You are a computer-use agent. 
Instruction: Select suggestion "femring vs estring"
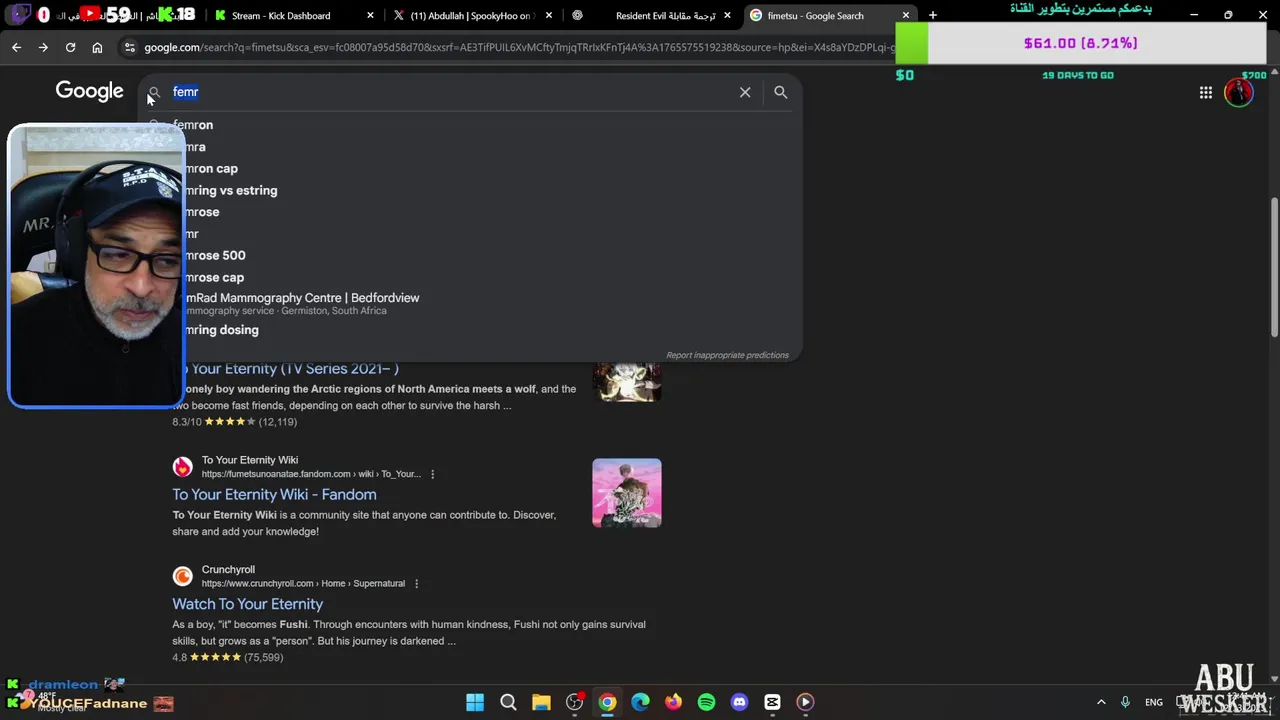point(470,190)
